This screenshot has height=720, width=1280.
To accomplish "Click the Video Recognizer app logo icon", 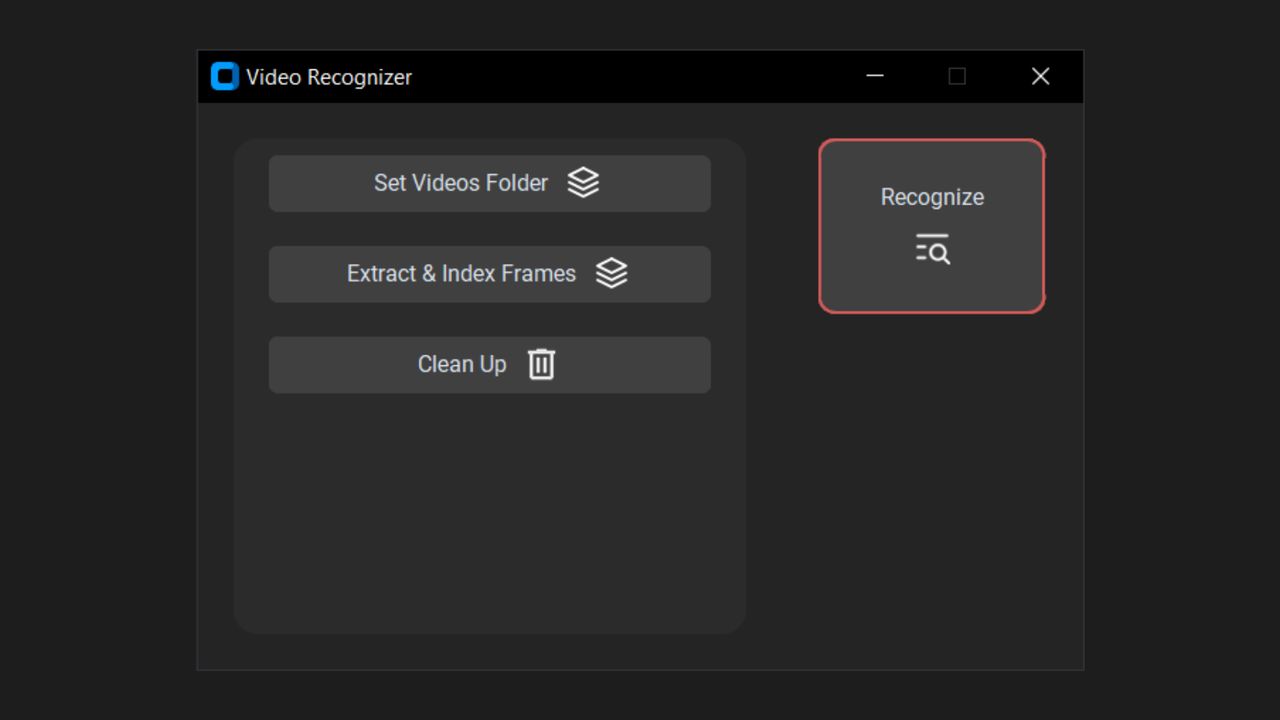I will pyautogui.click(x=225, y=77).
